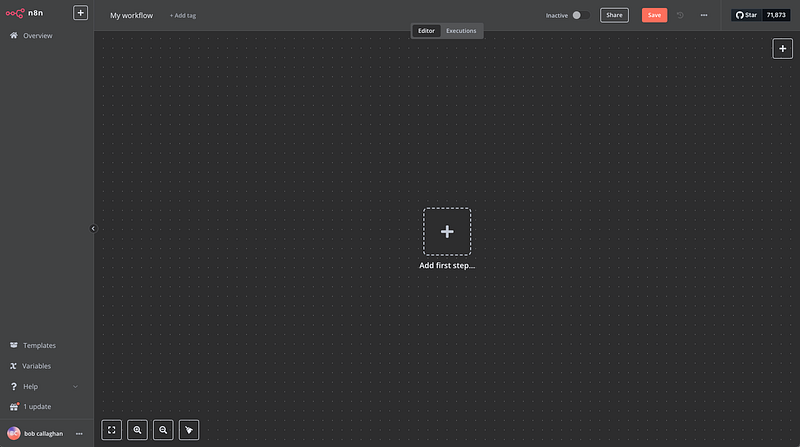This screenshot has width=800, height=447.
Task: Toggle the Inactive workflow switch
Action: [575, 15]
